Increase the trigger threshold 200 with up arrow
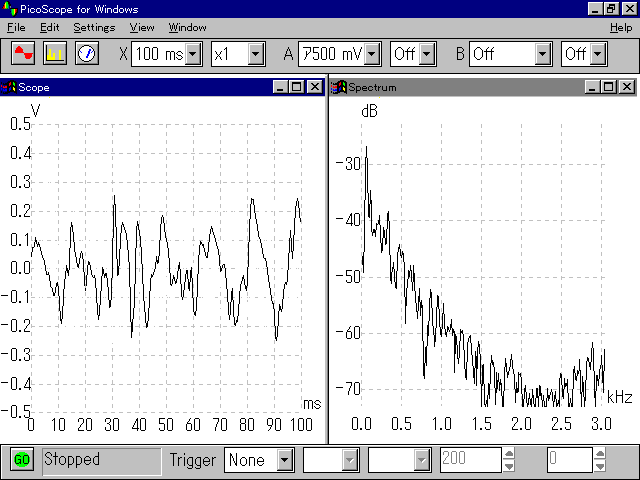The width and height of the screenshot is (640, 480). [x=509, y=453]
